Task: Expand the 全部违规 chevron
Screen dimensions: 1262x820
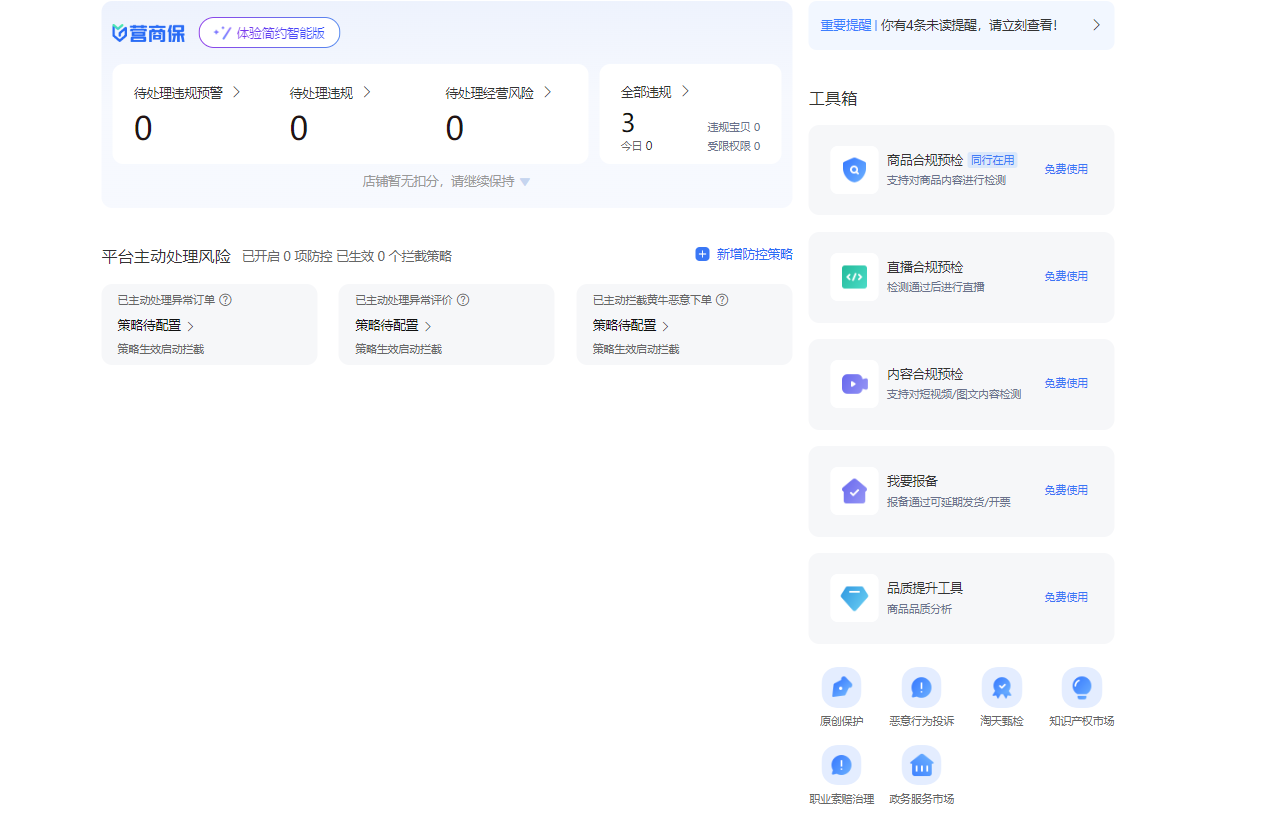Action: tap(685, 91)
